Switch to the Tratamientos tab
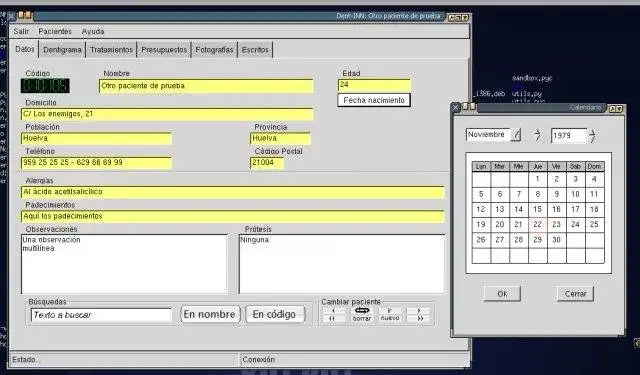 click(x=111, y=50)
